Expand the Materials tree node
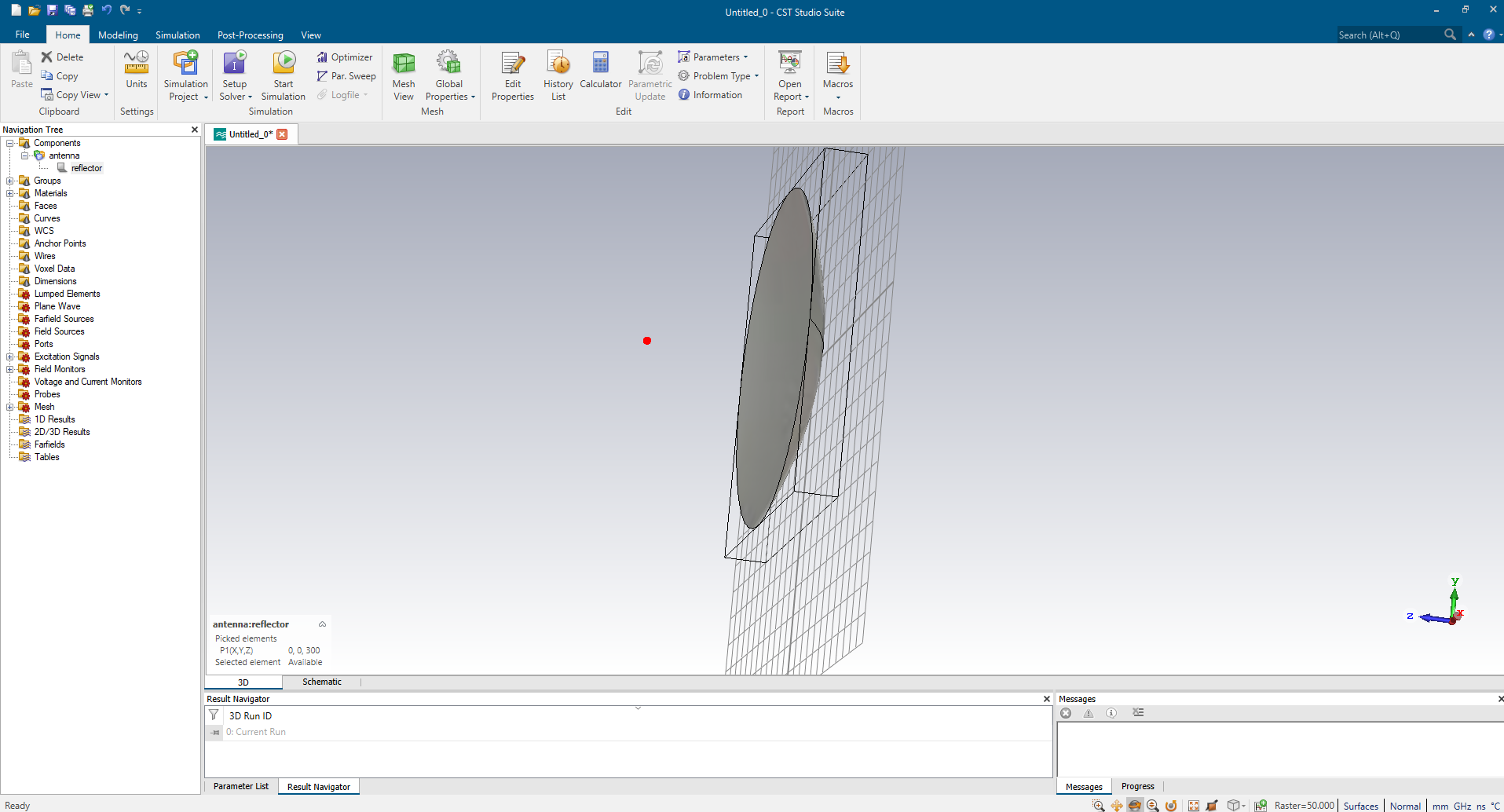The height and width of the screenshot is (812, 1504). 10,193
